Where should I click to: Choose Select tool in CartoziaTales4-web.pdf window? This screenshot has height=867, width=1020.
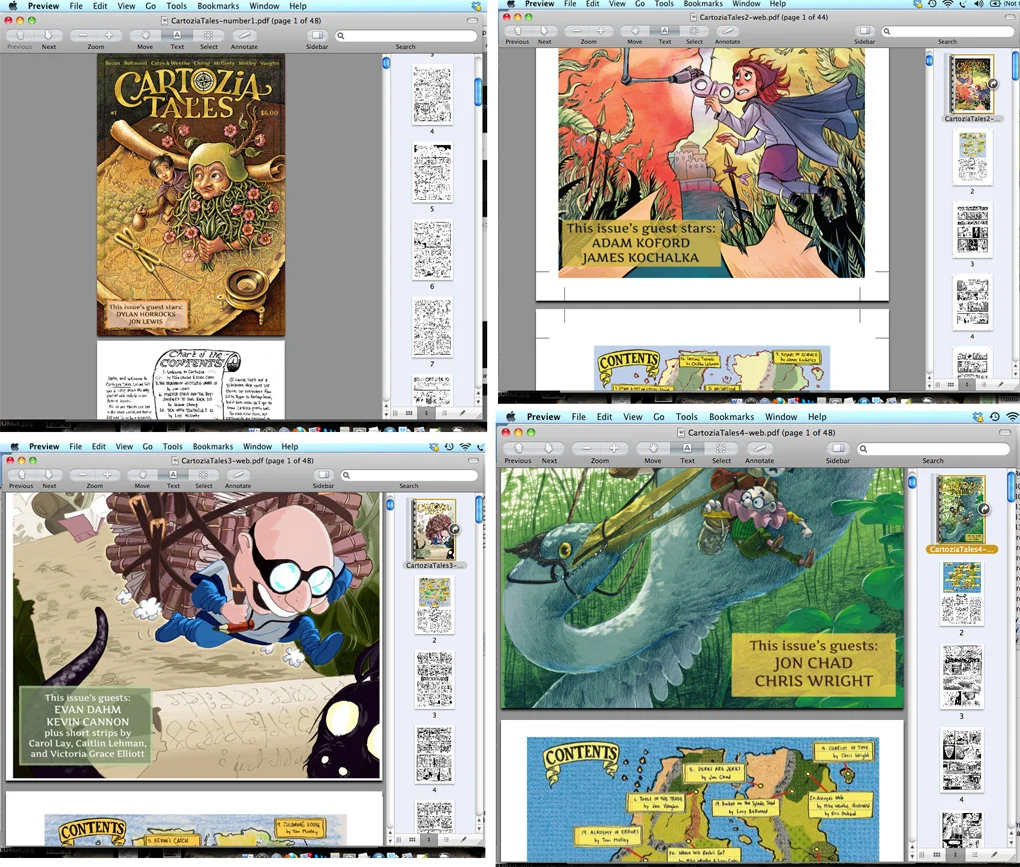point(721,449)
